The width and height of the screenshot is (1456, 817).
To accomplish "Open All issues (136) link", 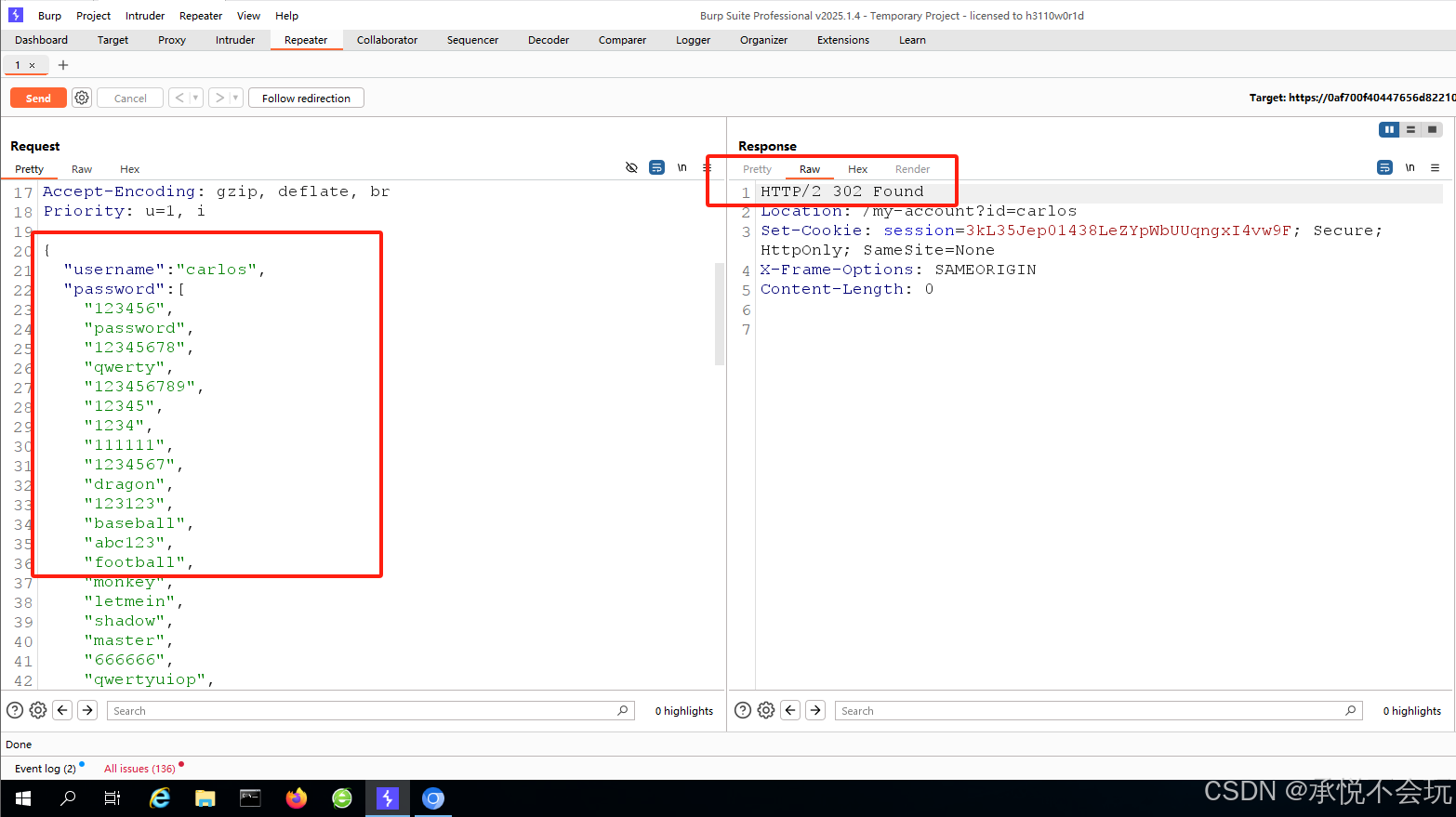I will click(139, 769).
